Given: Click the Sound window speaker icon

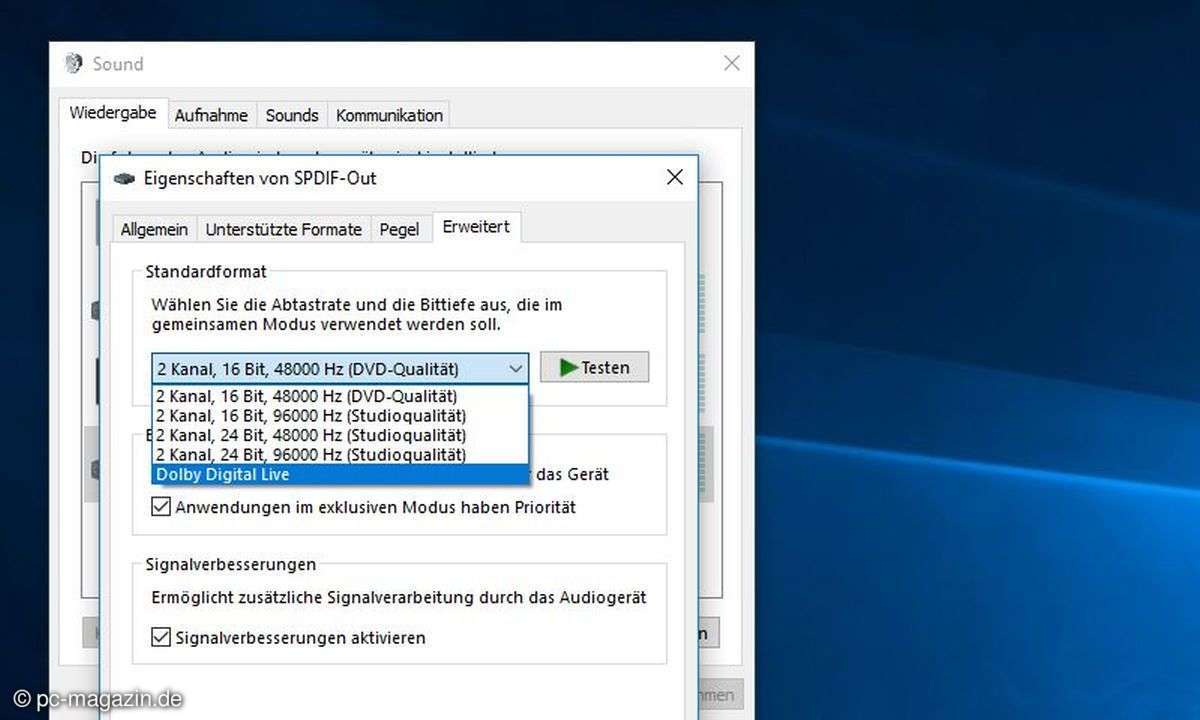Looking at the screenshot, I should pyautogui.click(x=73, y=63).
